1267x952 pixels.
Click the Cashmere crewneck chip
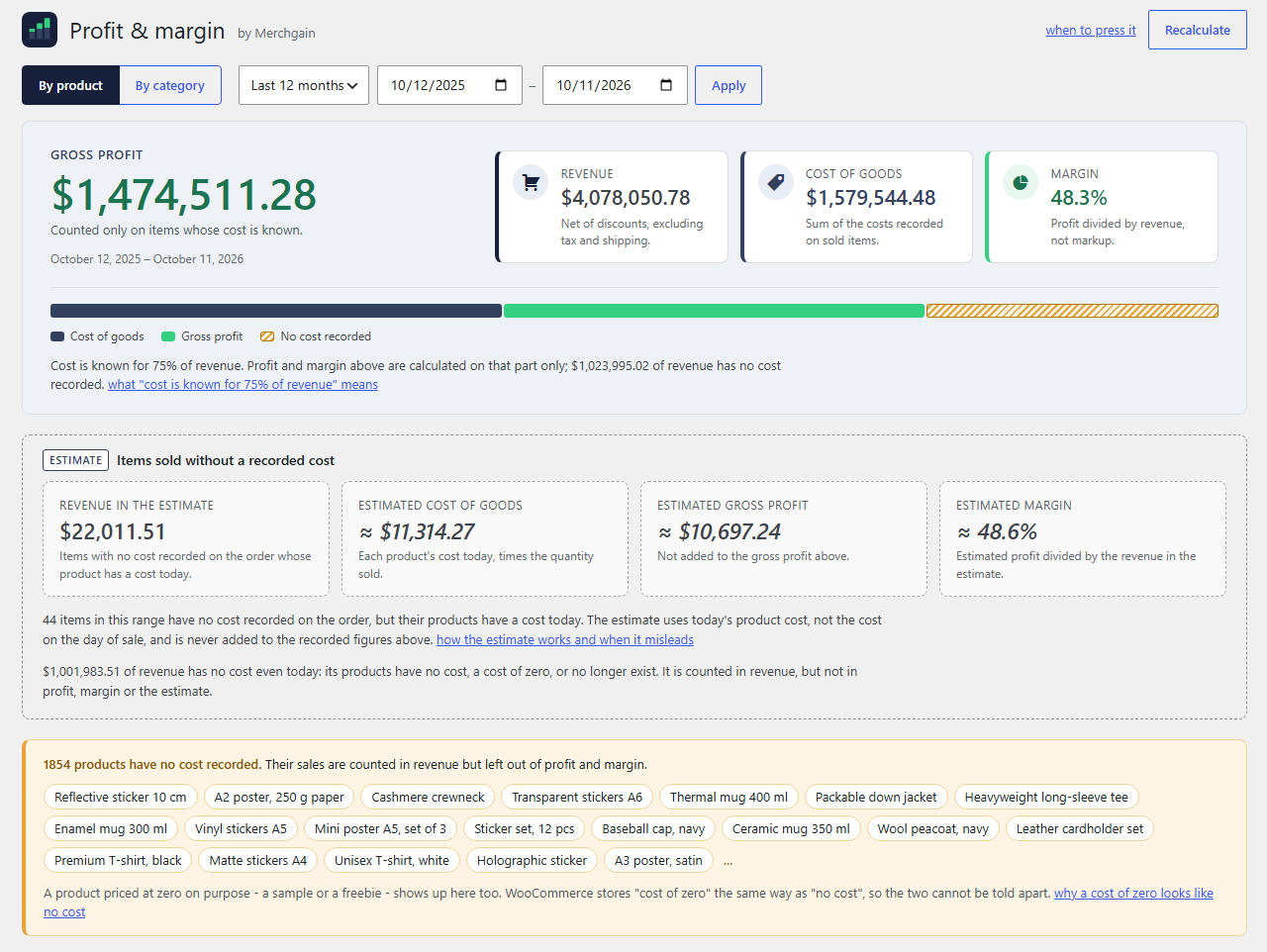tap(429, 798)
